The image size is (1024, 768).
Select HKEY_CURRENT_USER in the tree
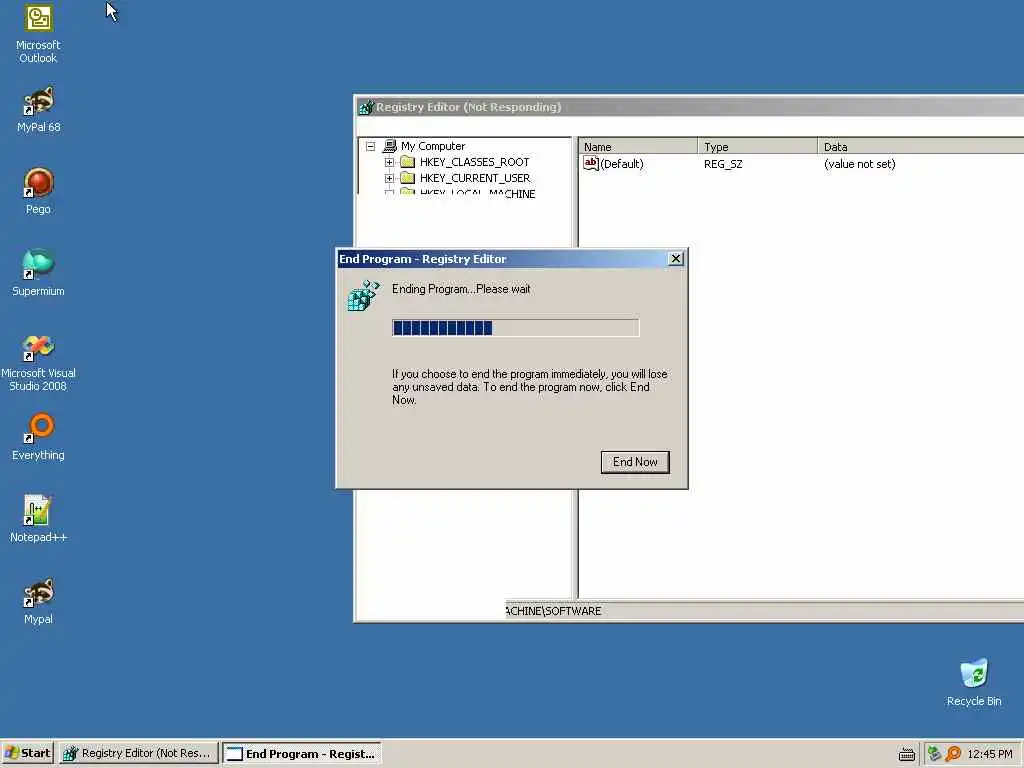point(475,178)
